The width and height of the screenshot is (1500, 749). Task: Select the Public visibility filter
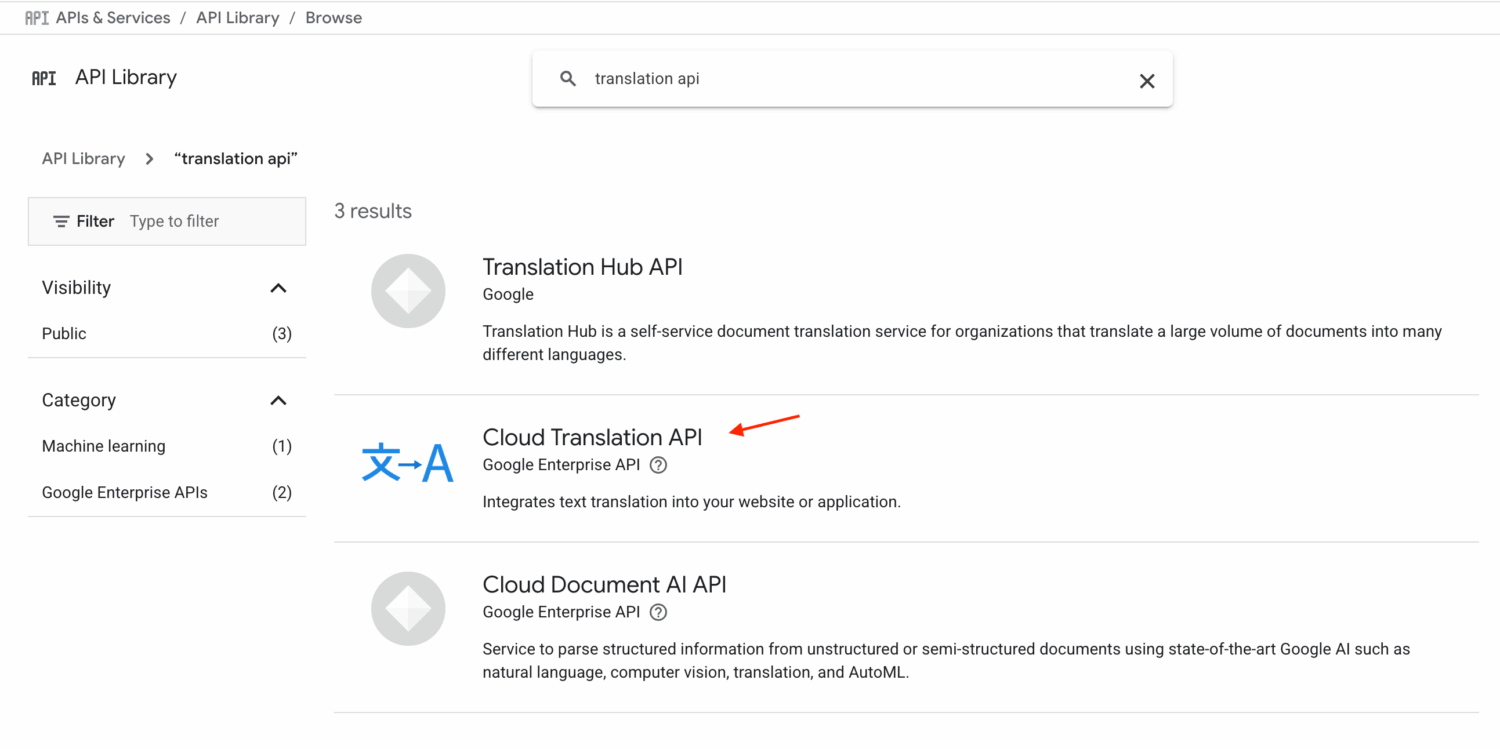pos(64,334)
